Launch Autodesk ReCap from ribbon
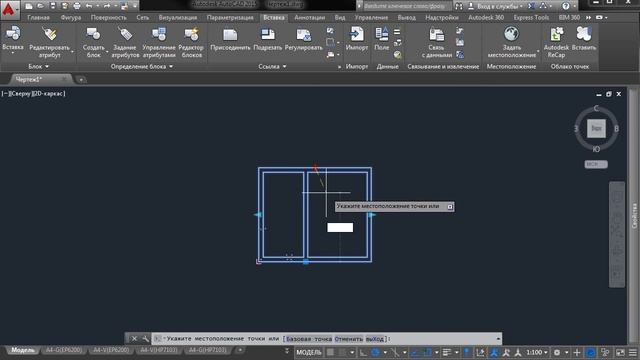 (556, 42)
